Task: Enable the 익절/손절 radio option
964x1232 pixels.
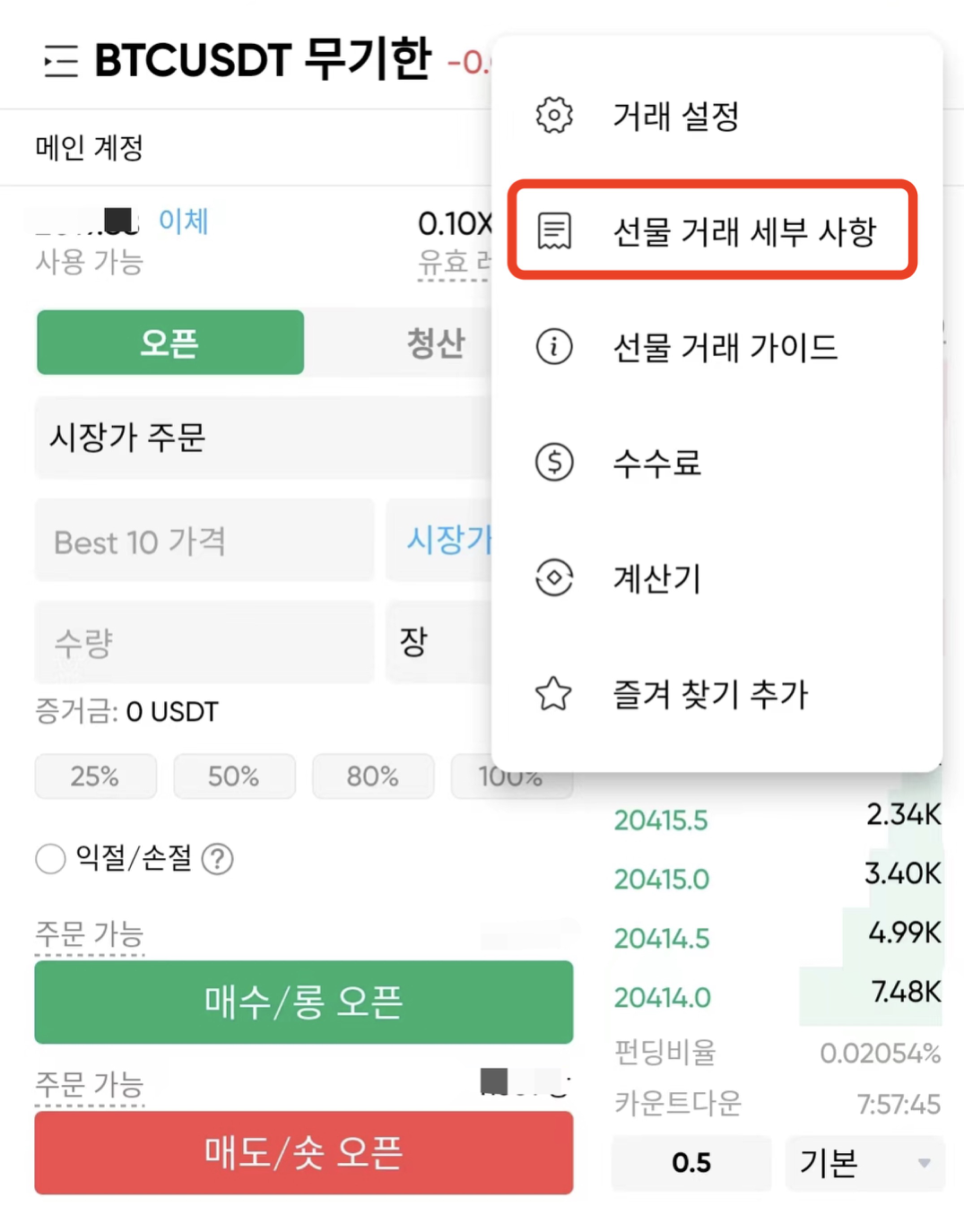Action: [x=50, y=859]
